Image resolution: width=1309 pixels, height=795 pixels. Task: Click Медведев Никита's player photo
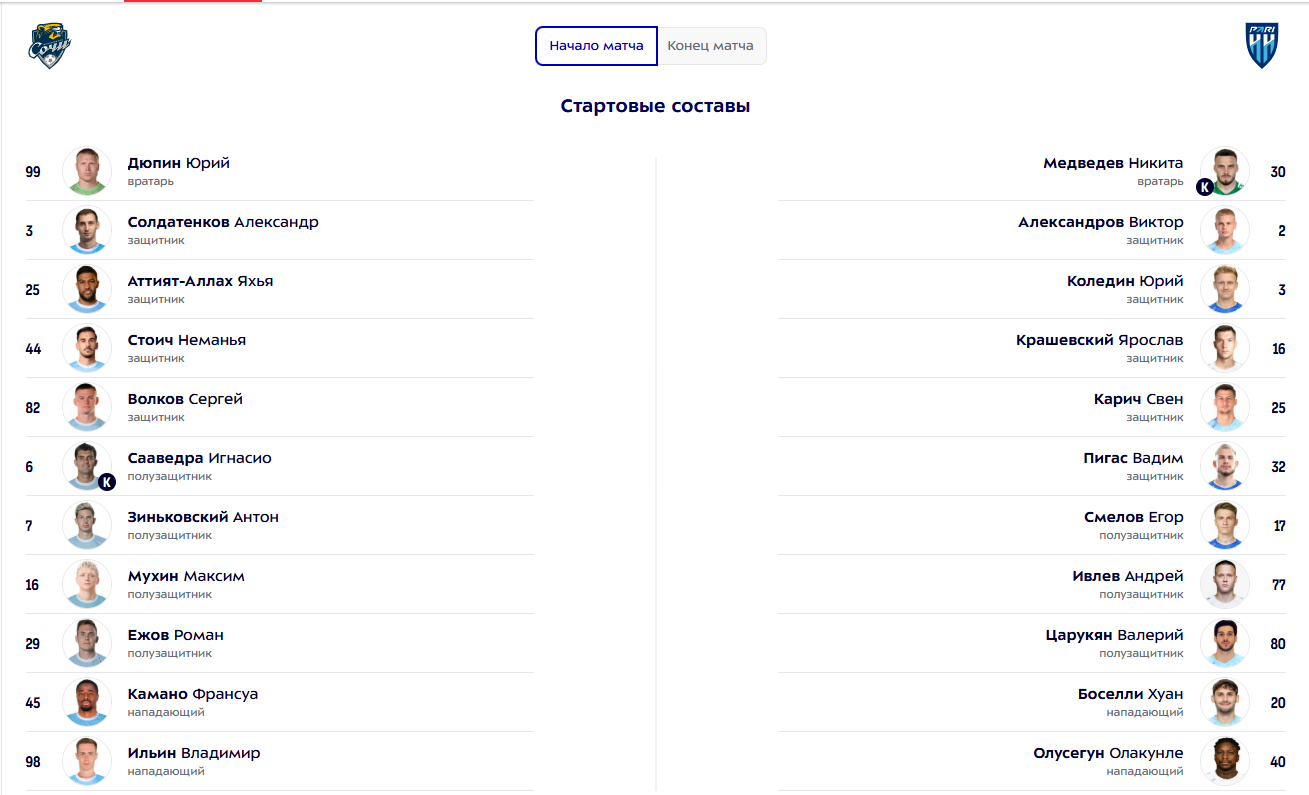[1225, 171]
